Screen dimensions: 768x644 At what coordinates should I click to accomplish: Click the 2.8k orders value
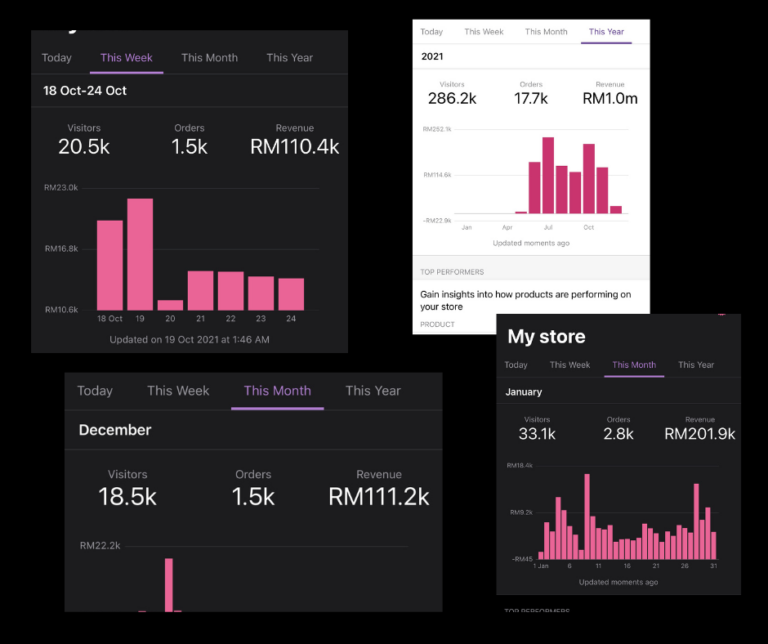point(618,434)
